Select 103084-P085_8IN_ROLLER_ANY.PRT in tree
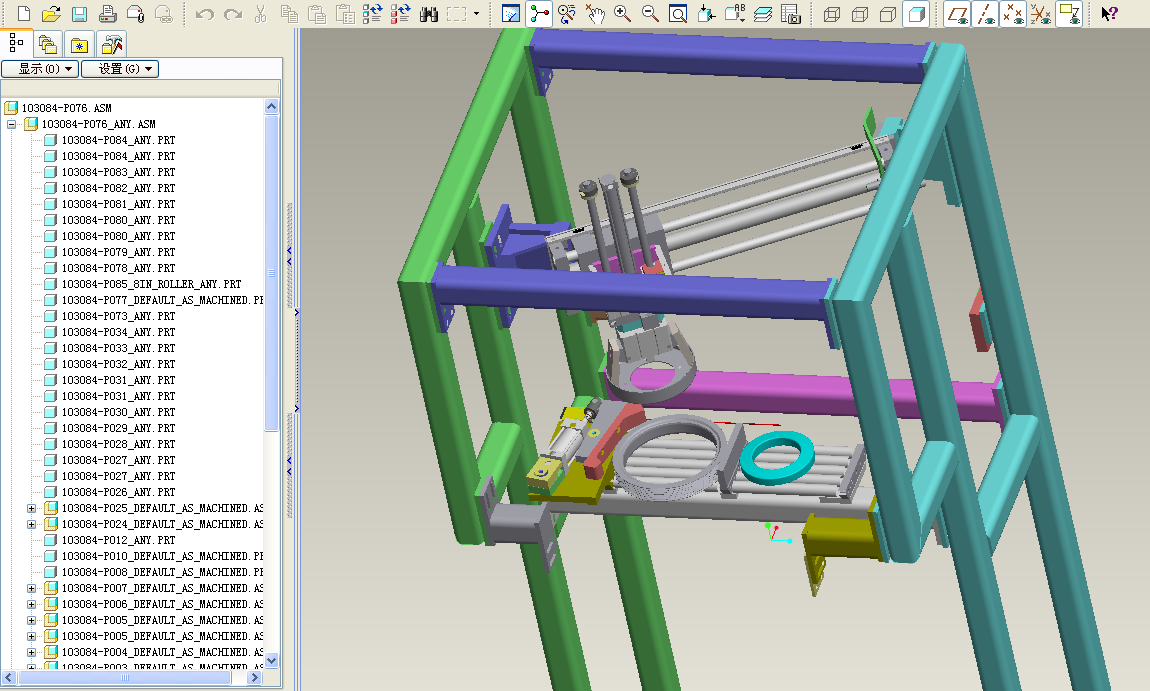 click(151, 284)
